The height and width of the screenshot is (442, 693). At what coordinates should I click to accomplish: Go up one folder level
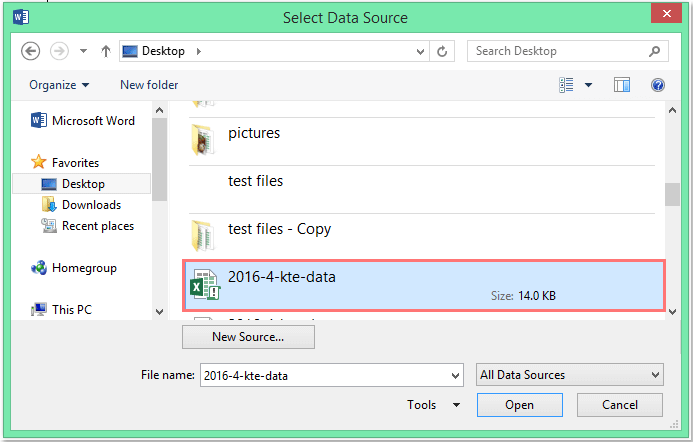106,51
